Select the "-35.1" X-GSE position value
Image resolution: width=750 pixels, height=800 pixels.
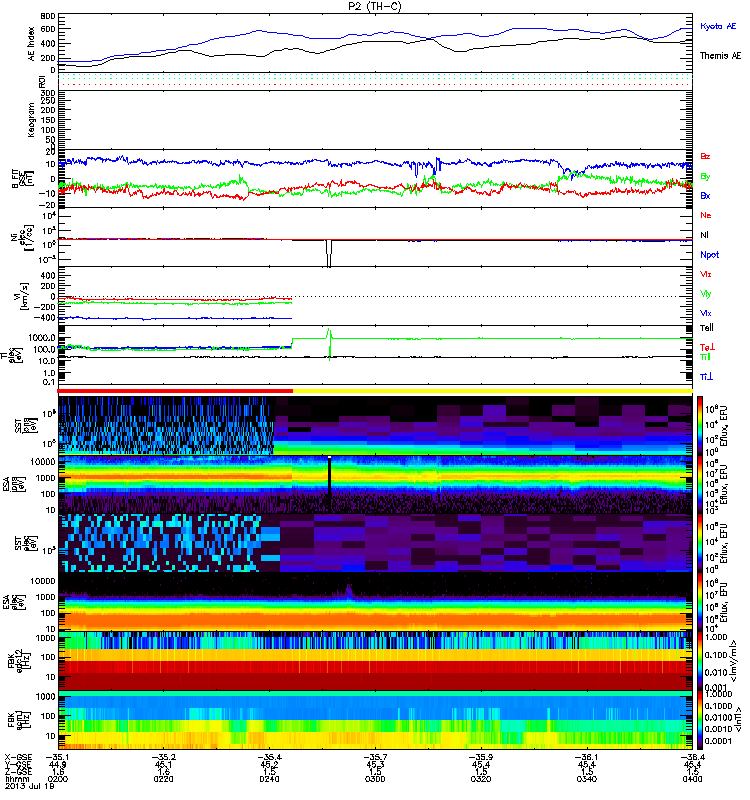tap(58, 757)
